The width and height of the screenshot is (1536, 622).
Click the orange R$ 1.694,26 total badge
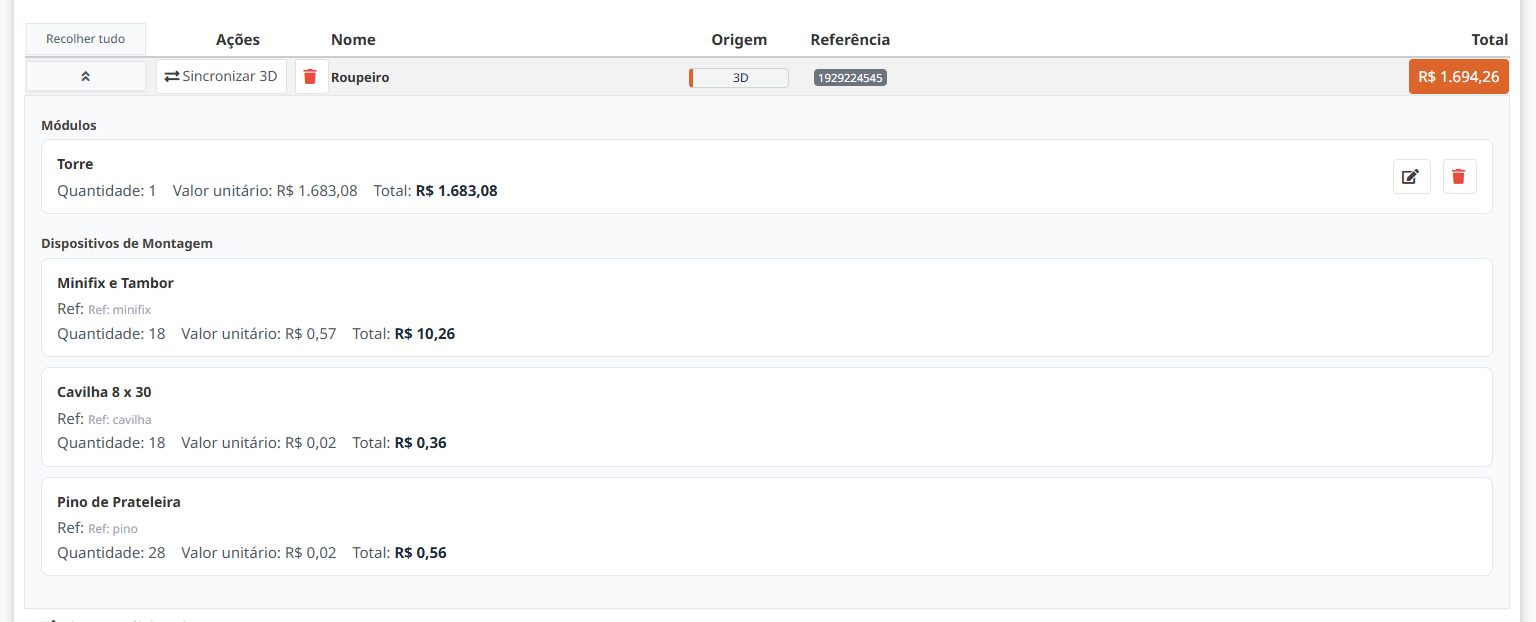coord(1458,77)
